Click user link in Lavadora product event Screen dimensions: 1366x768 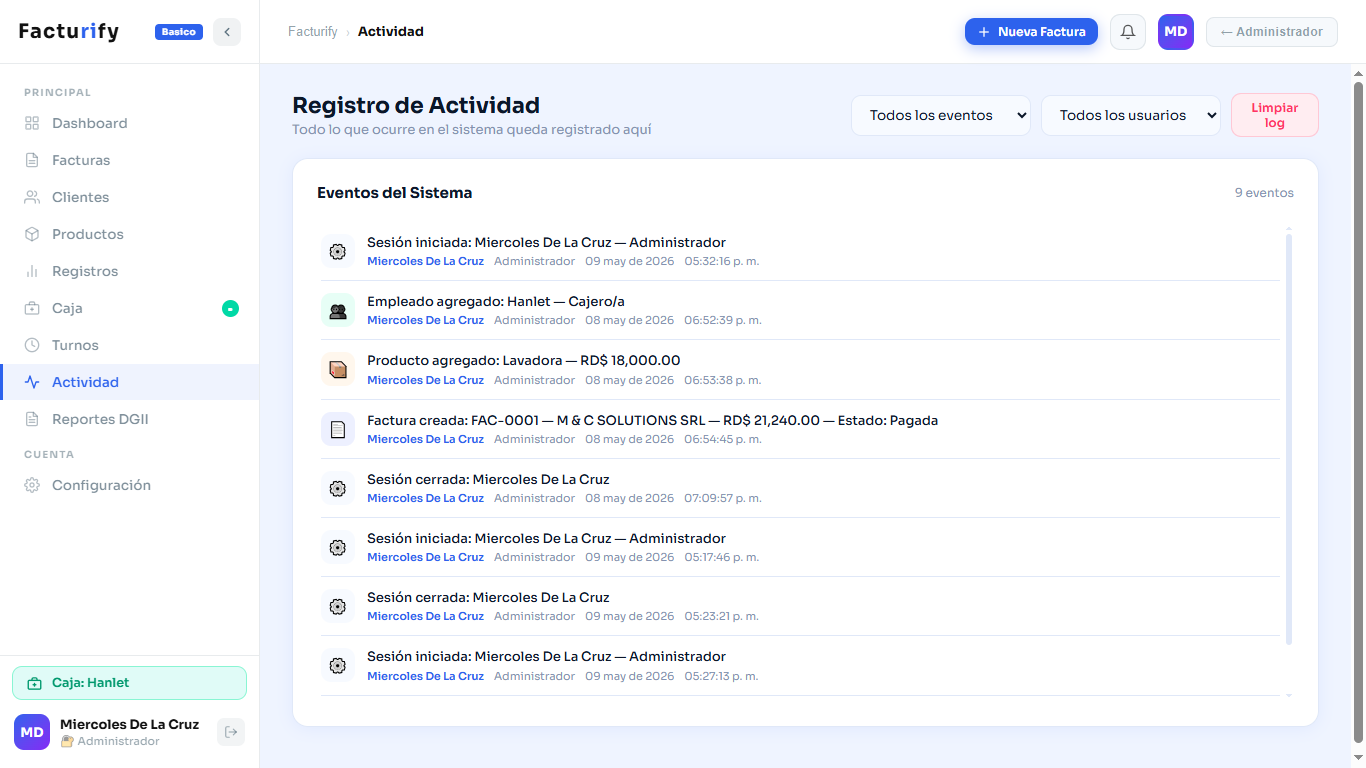coord(425,380)
